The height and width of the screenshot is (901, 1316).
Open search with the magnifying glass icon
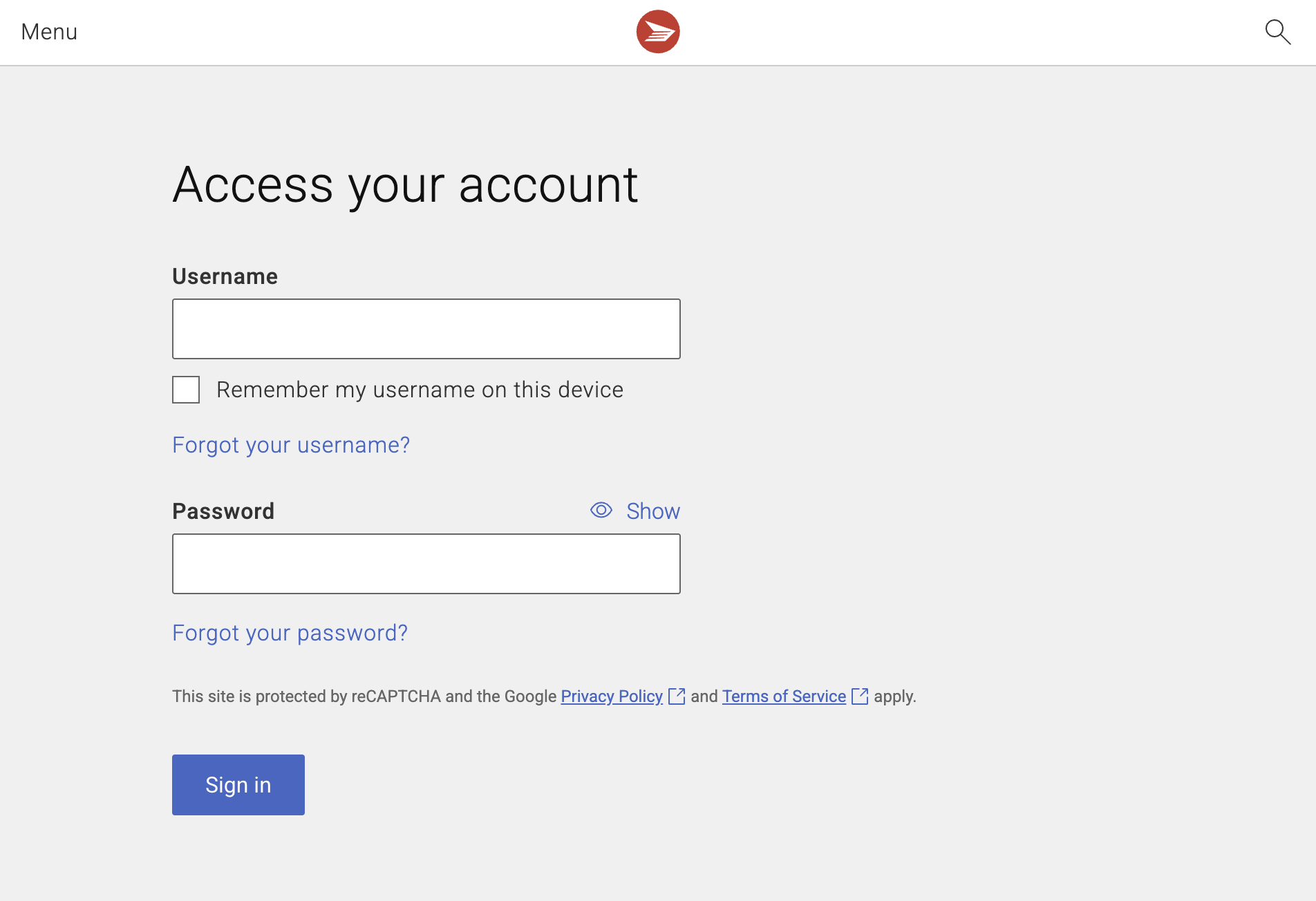point(1277,32)
